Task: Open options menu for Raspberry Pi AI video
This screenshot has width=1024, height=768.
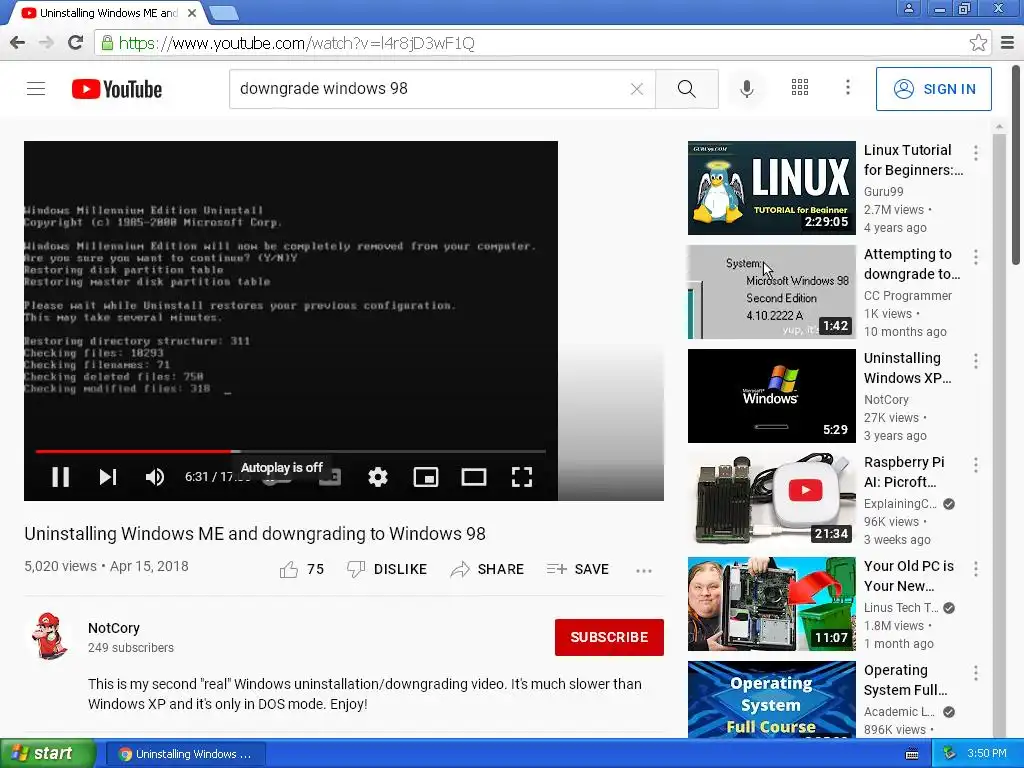Action: (x=976, y=465)
